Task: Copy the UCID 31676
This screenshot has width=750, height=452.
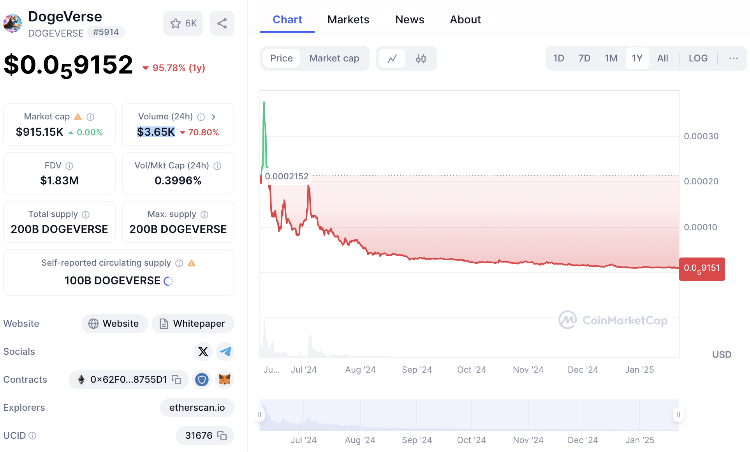Action: tap(222, 436)
